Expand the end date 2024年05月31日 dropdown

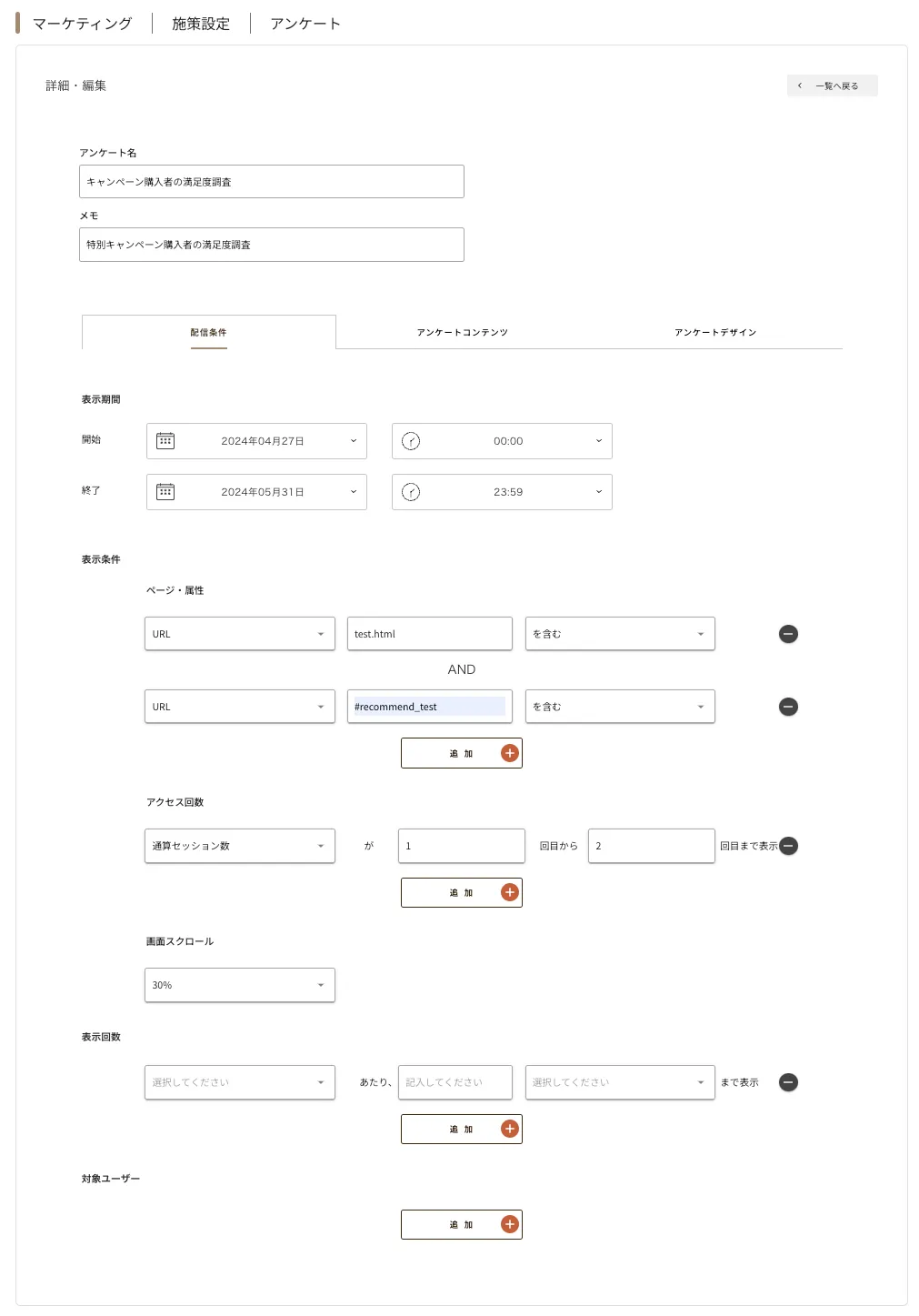click(256, 492)
